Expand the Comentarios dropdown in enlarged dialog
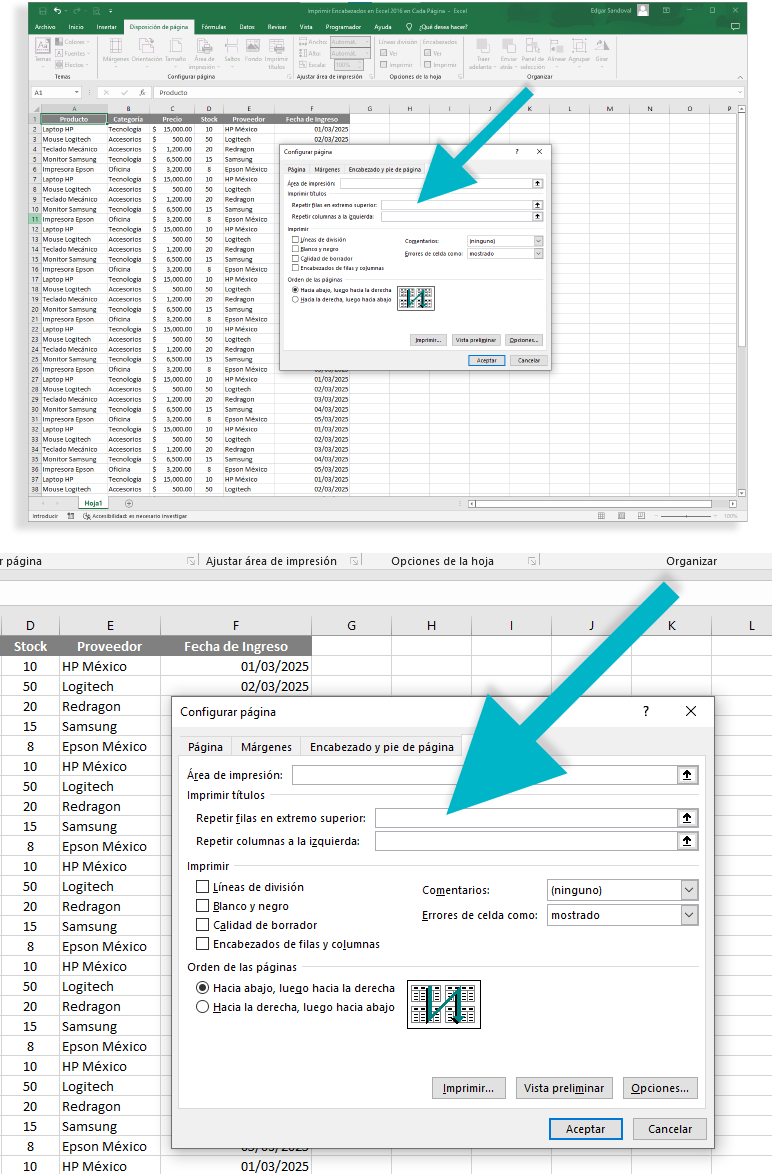The image size is (772, 1174). tap(688, 890)
